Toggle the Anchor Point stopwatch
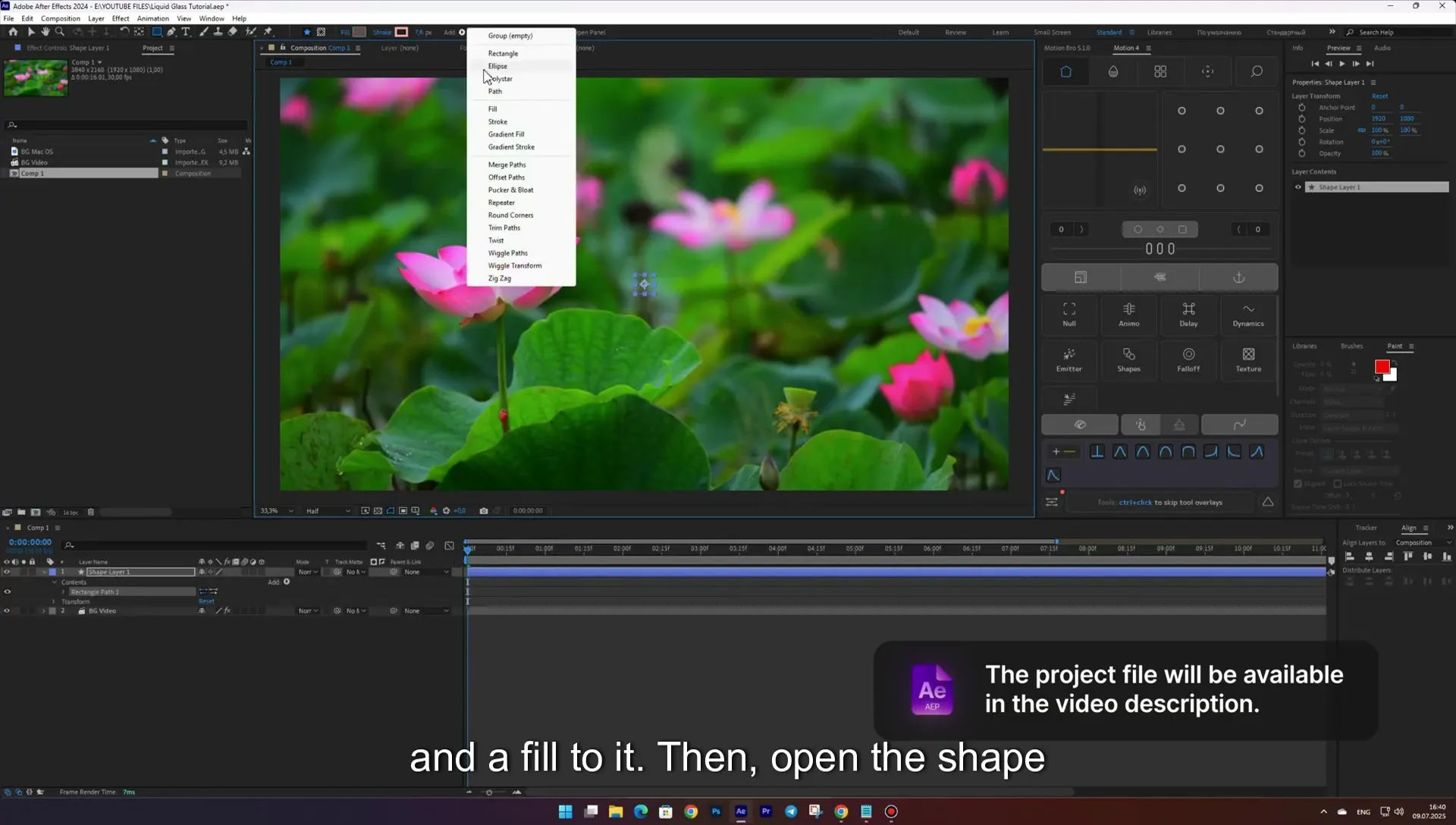 point(1302,108)
